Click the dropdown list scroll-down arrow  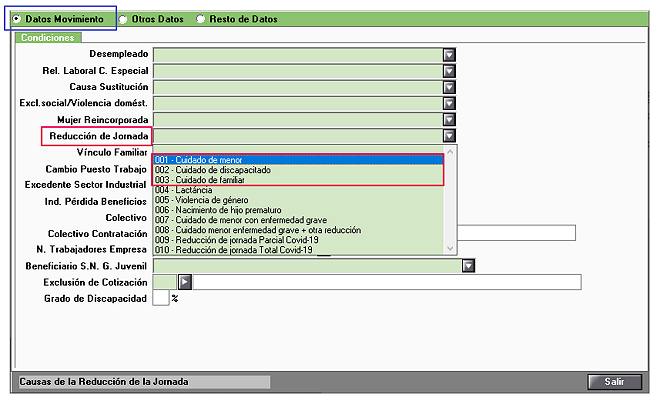tap(450, 248)
